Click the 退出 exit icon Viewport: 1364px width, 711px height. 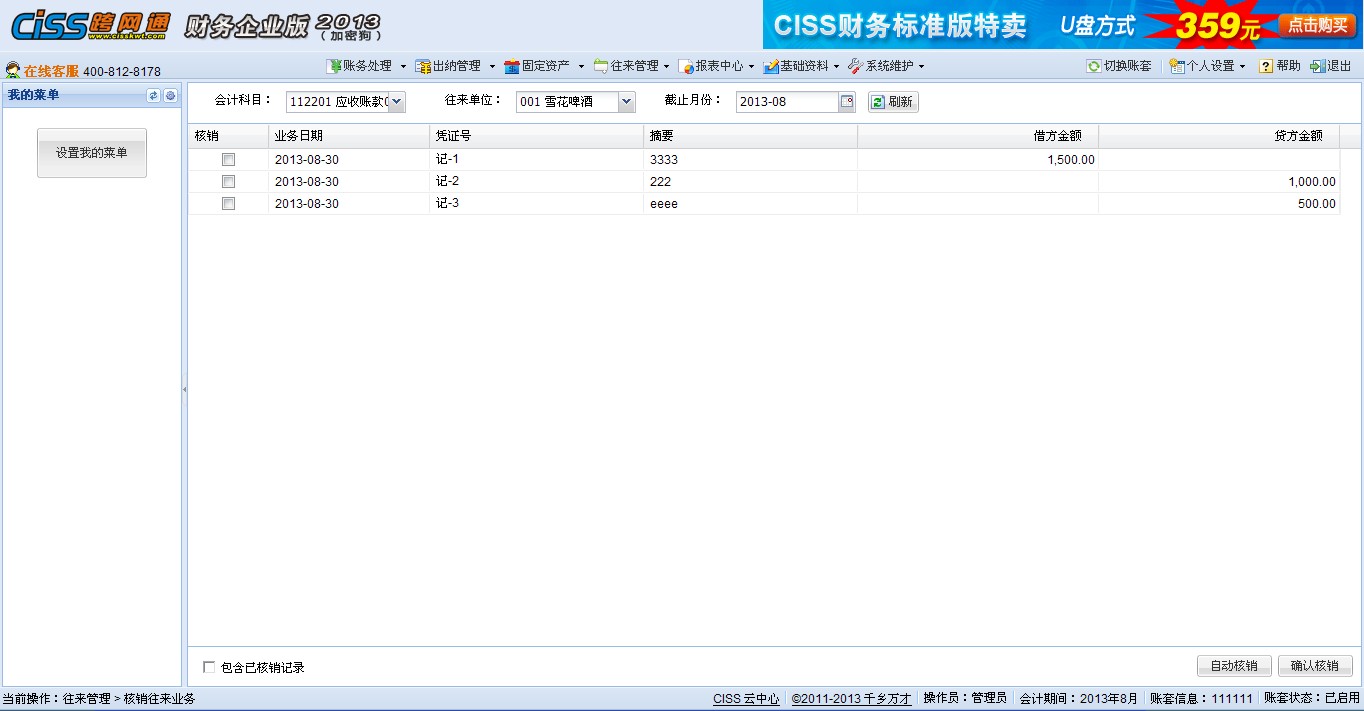[x=1317, y=66]
